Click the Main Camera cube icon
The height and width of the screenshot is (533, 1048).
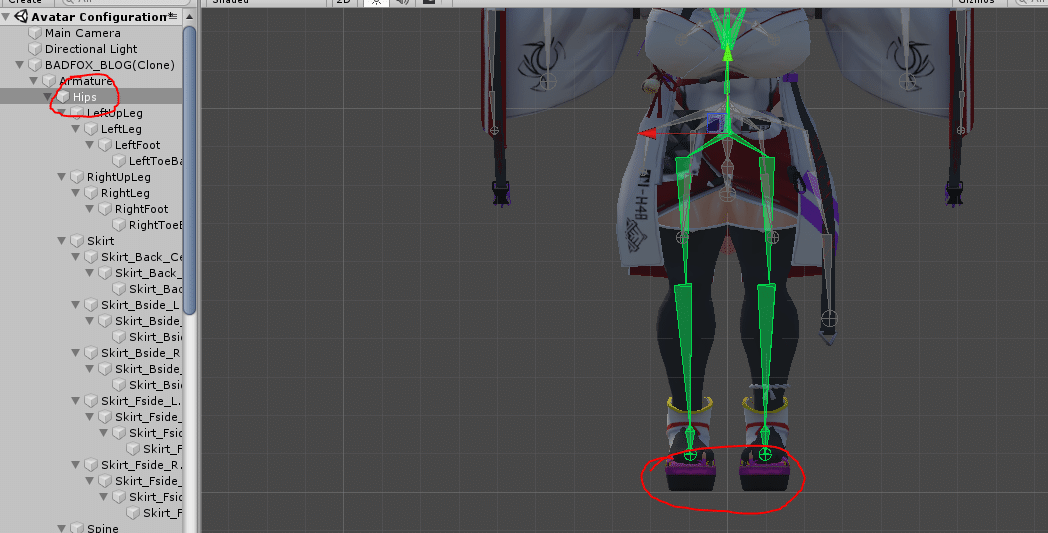pos(35,33)
